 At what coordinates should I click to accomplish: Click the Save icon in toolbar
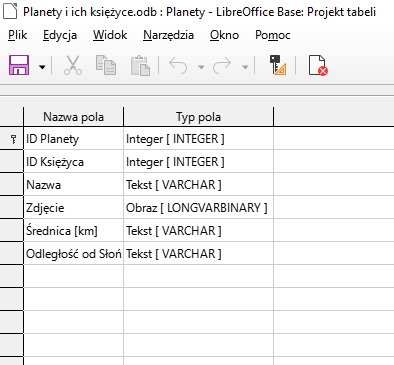point(19,65)
